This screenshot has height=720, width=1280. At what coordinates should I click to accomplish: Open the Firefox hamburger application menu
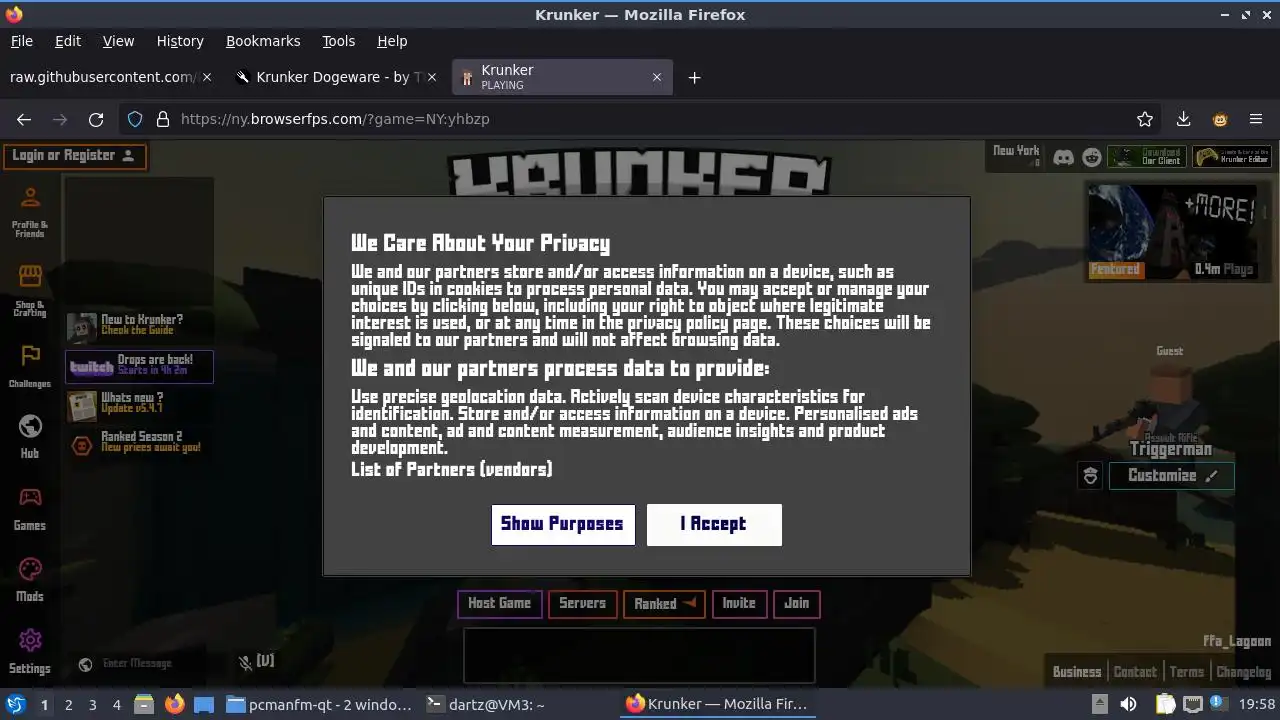[1256, 119]
